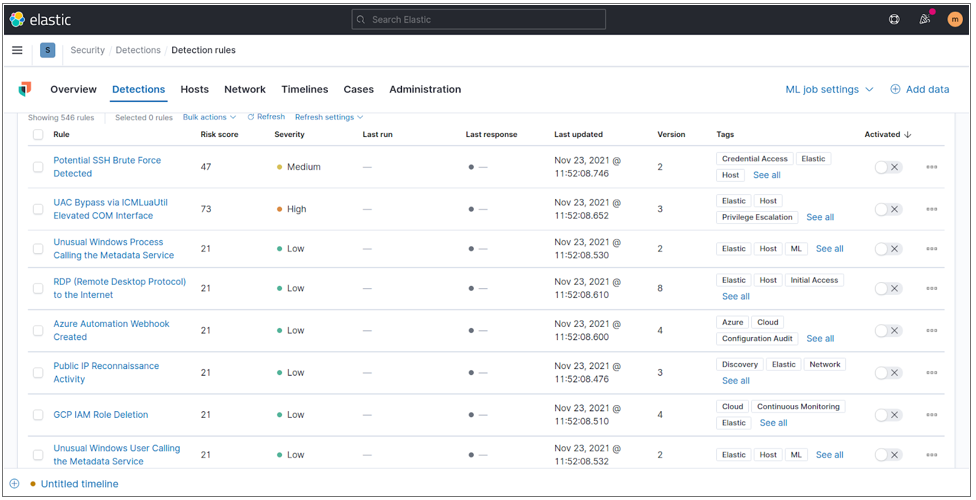Open the newsfeed notifications icon
This screenshot has width=976, height=500.
[924, 19]
